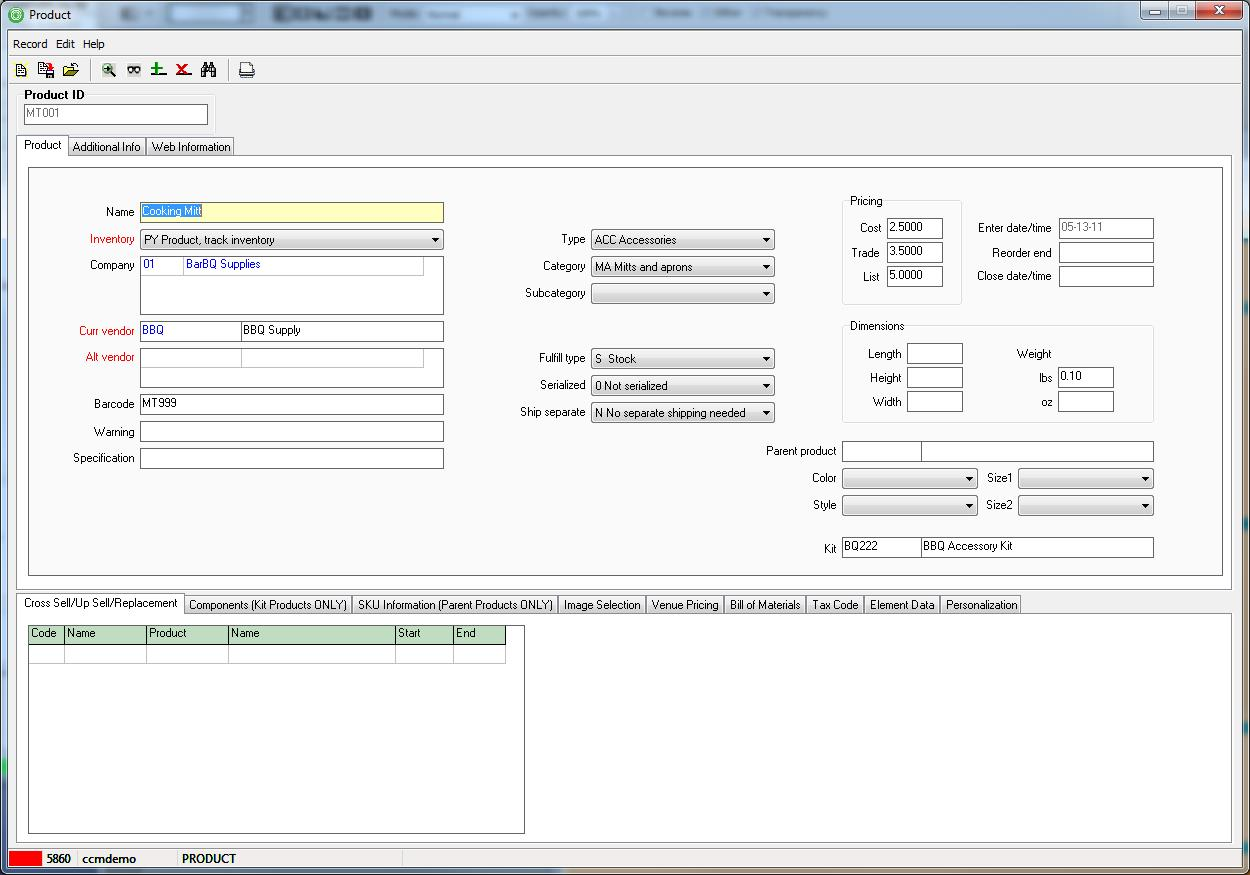The image size is (1250, 875).
Task: Click the Name field Cooking Mitt
Action: click(292, 212)
